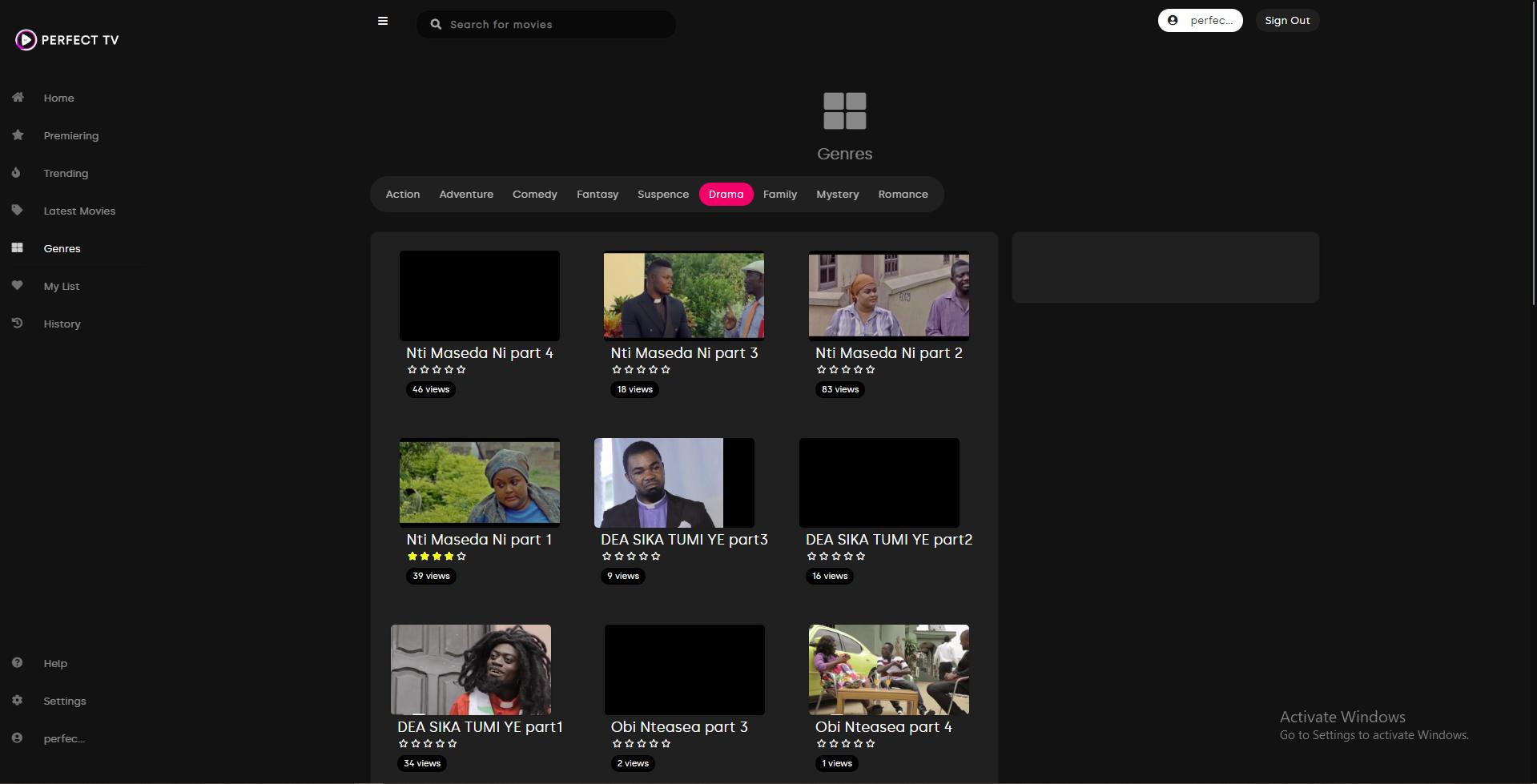Click the Search for movies field
Image resolution: width=1537 pixels, height=784 pixels.
(x=546, y=24)
